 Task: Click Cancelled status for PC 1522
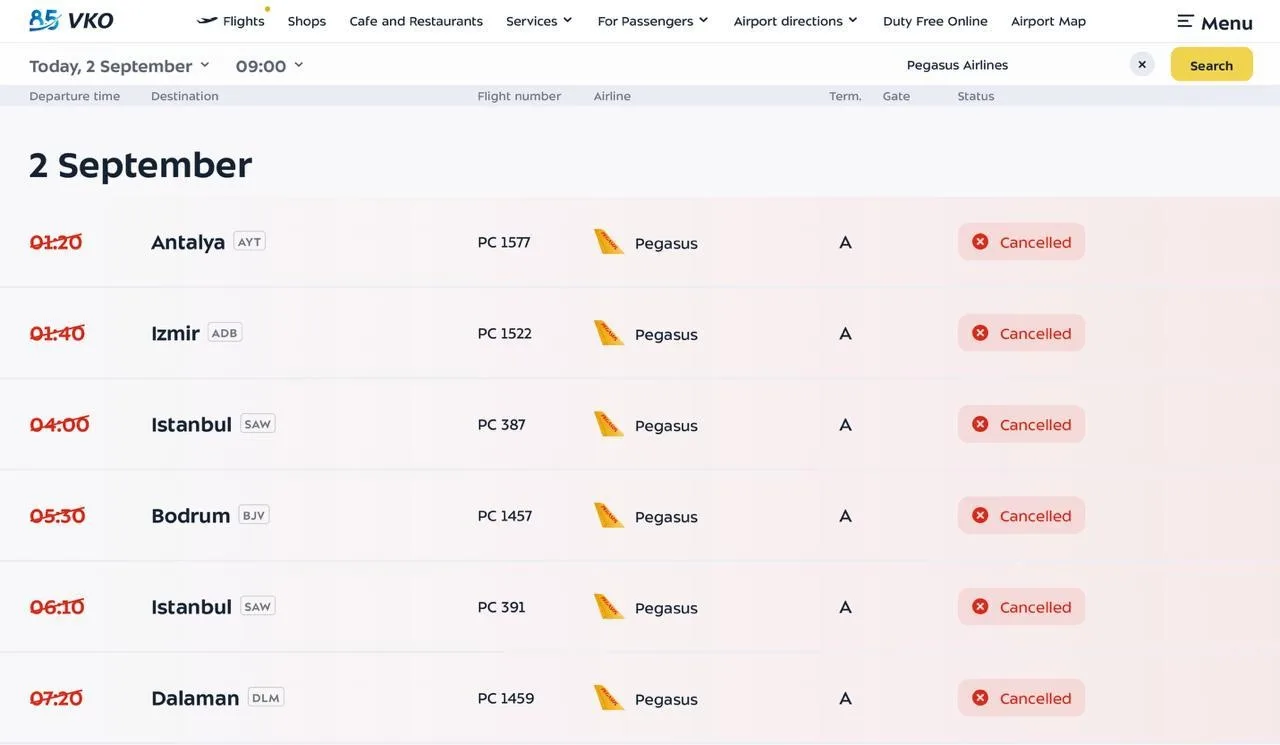[x=1021, y=333]
